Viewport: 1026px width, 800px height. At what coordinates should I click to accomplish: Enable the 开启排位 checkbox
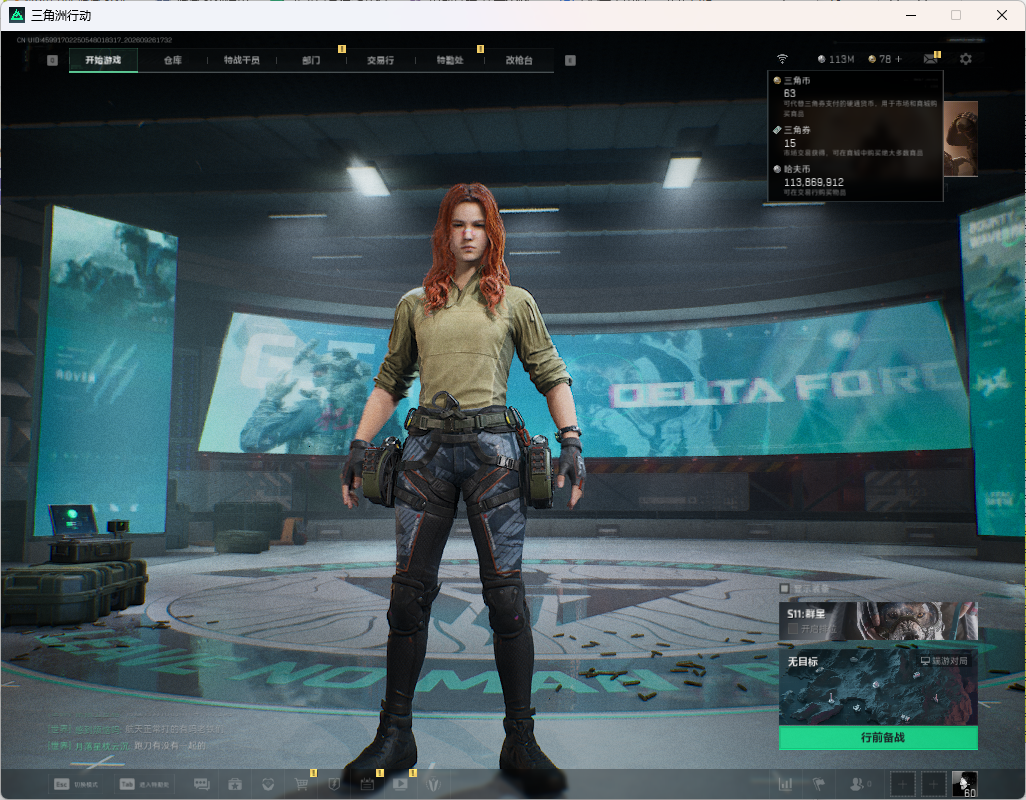pos(793,629)
